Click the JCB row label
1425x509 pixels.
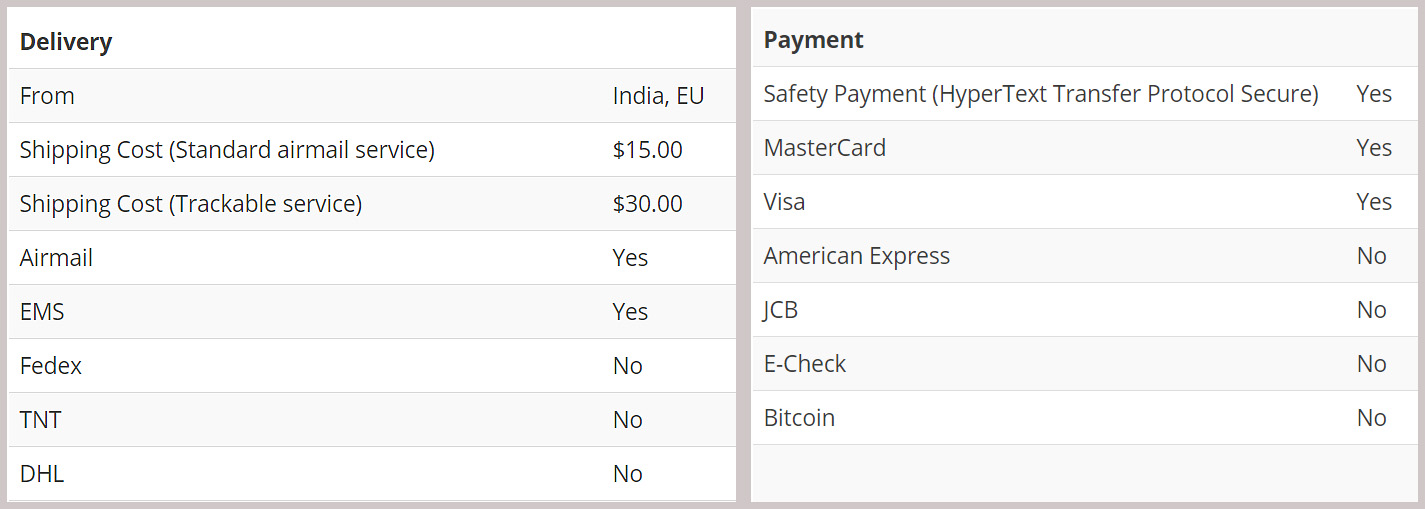(x=781, y=310)
